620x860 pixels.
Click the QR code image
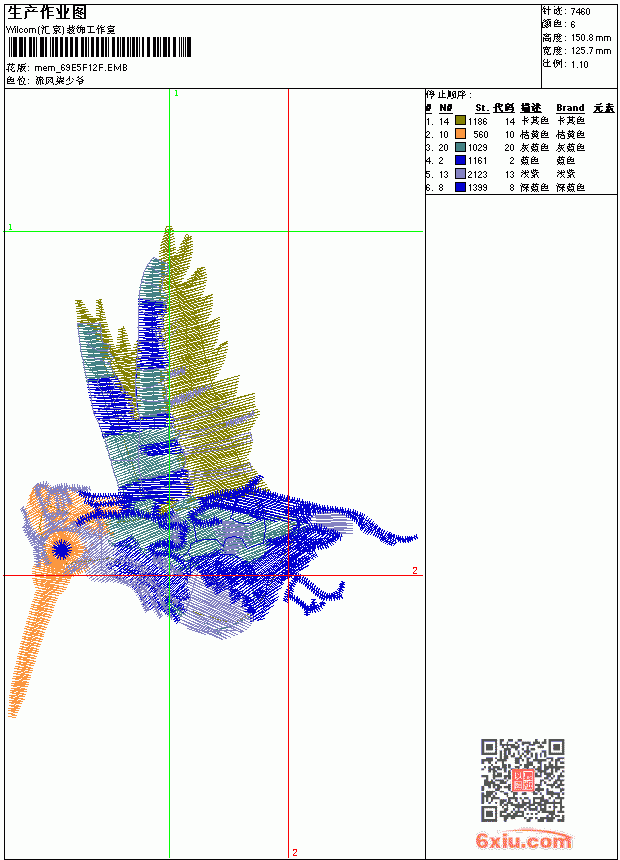522,780
